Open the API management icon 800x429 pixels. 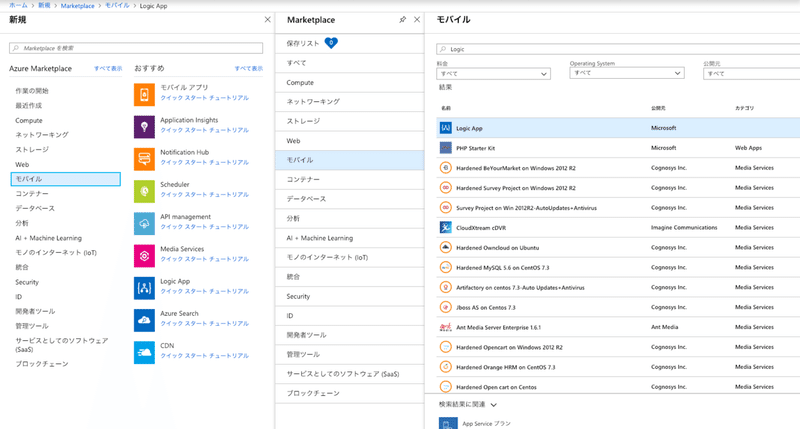(x=144, y=222)
